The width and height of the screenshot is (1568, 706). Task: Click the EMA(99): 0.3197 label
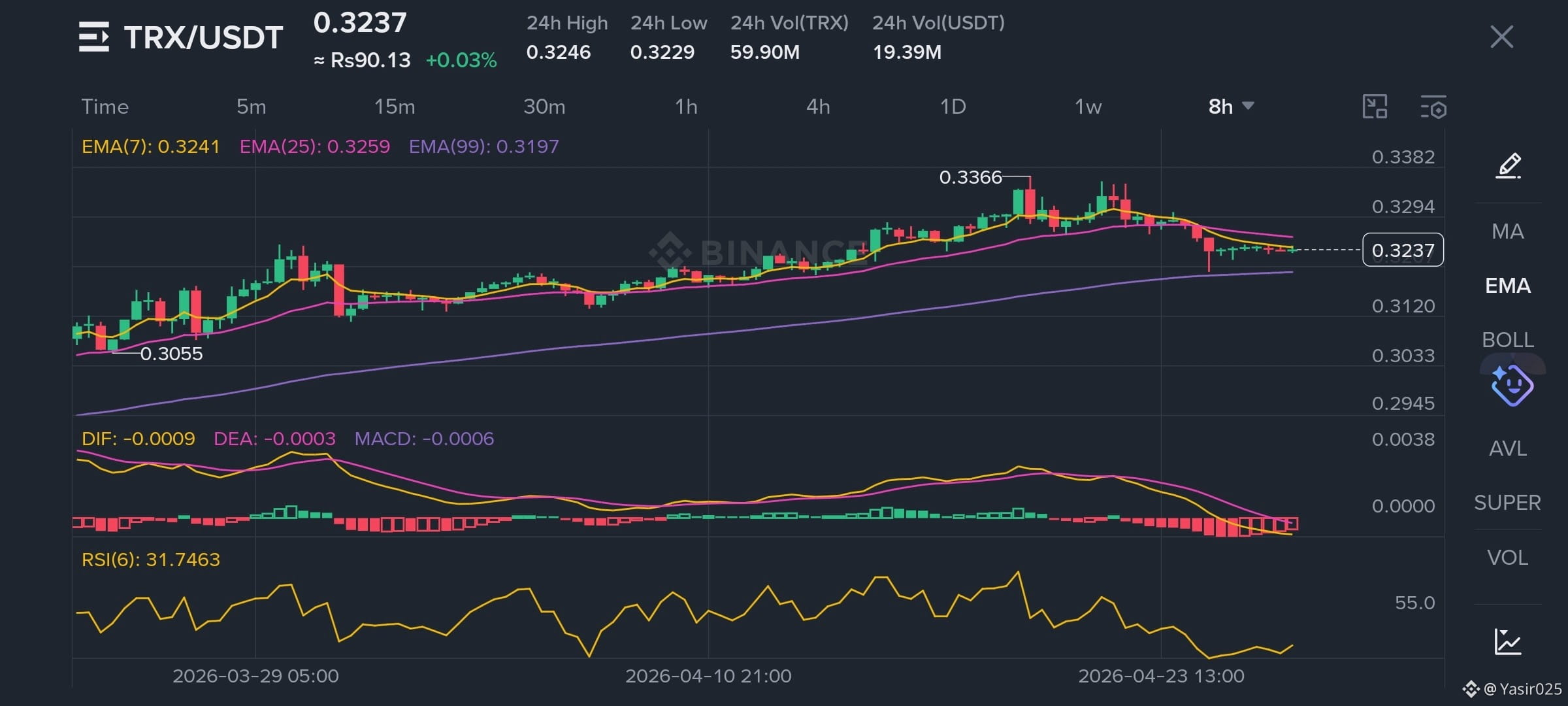(x=484, y=146)
